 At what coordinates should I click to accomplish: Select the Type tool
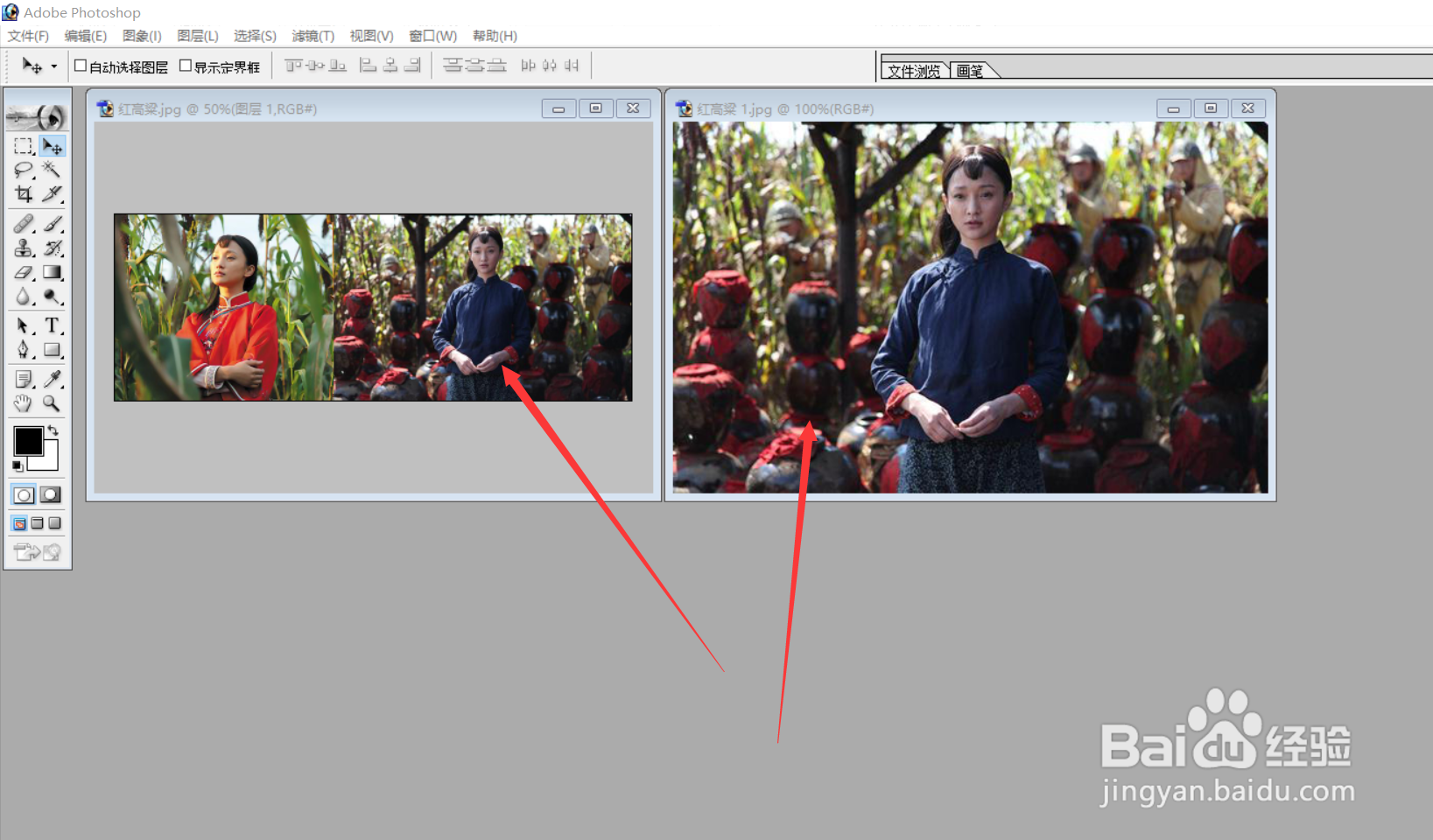point(53,325)
